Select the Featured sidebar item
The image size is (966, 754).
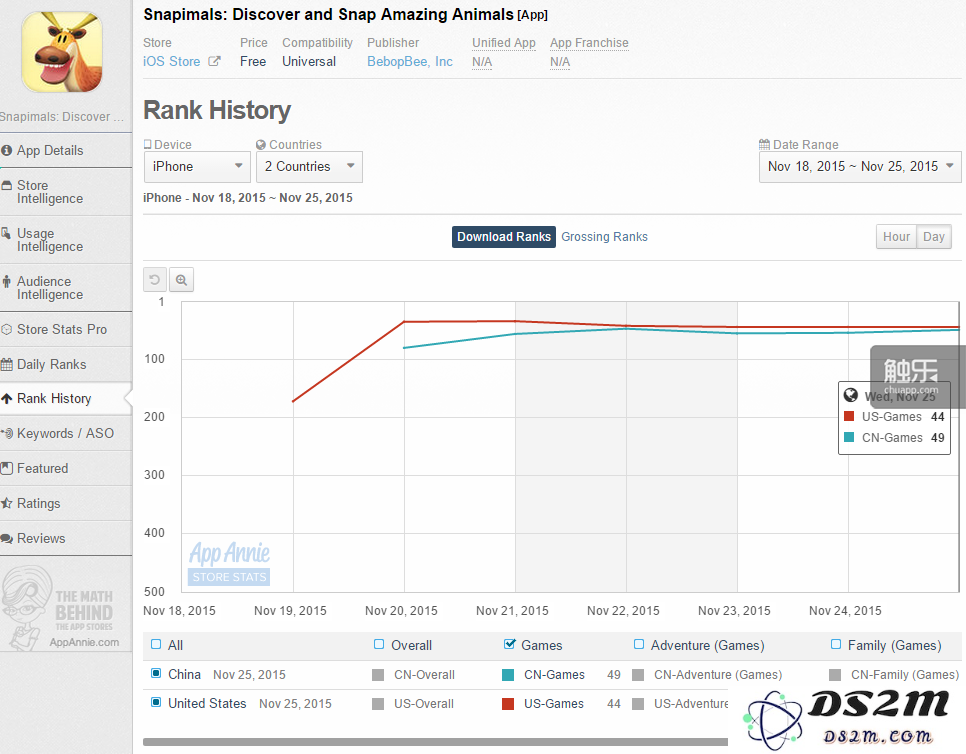pos(66,468)
